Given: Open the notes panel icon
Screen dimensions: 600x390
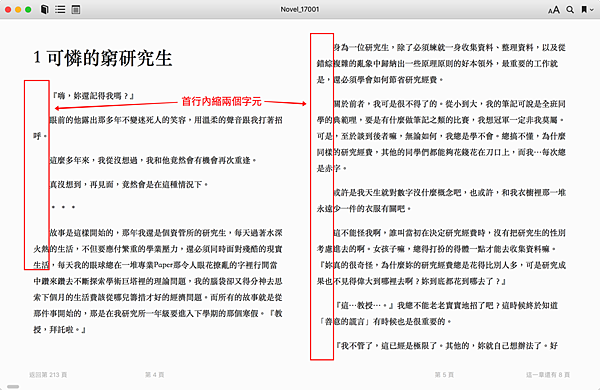Looking at the screenshot, I should point(76,10).
